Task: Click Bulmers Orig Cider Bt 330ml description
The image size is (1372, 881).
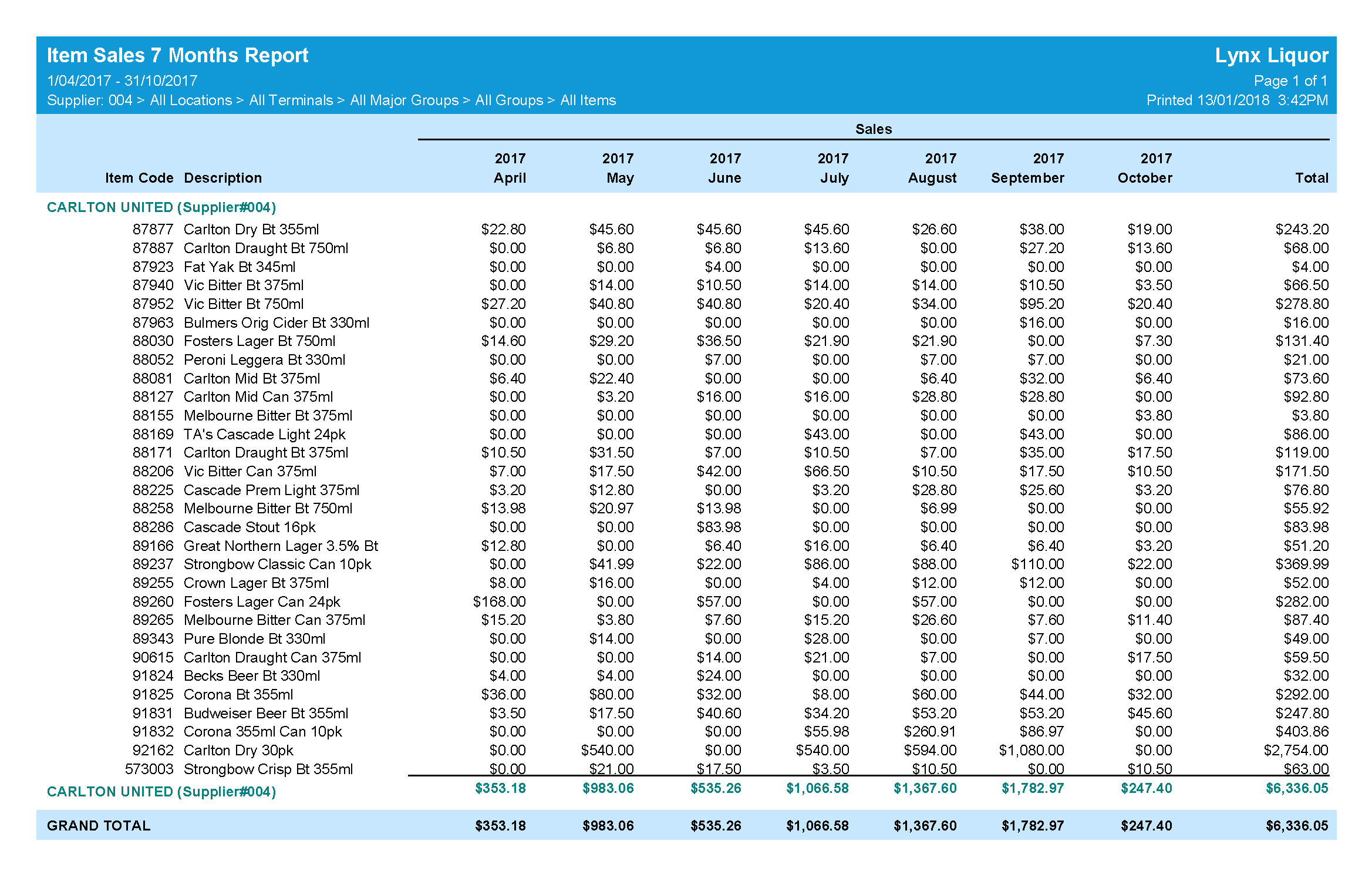Action: point(277,322)
